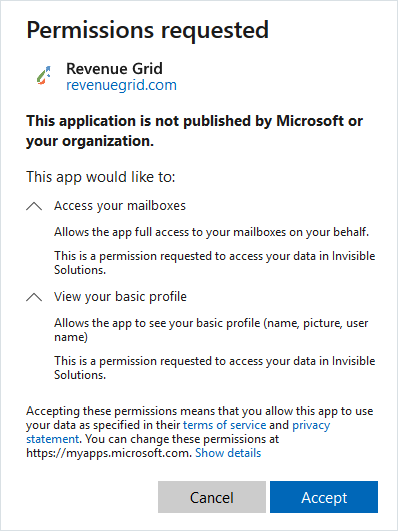The height and width of the screenshot is (531, 398).
Task: Click the Permissions requested heading
Action: (148, 30)
